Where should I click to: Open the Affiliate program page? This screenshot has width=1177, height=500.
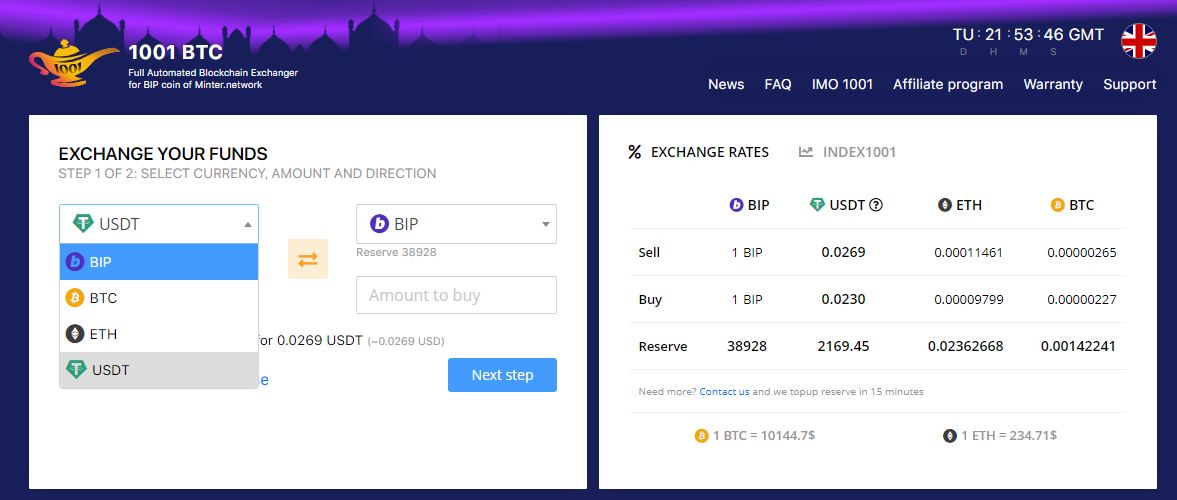(x=948, y=84)
